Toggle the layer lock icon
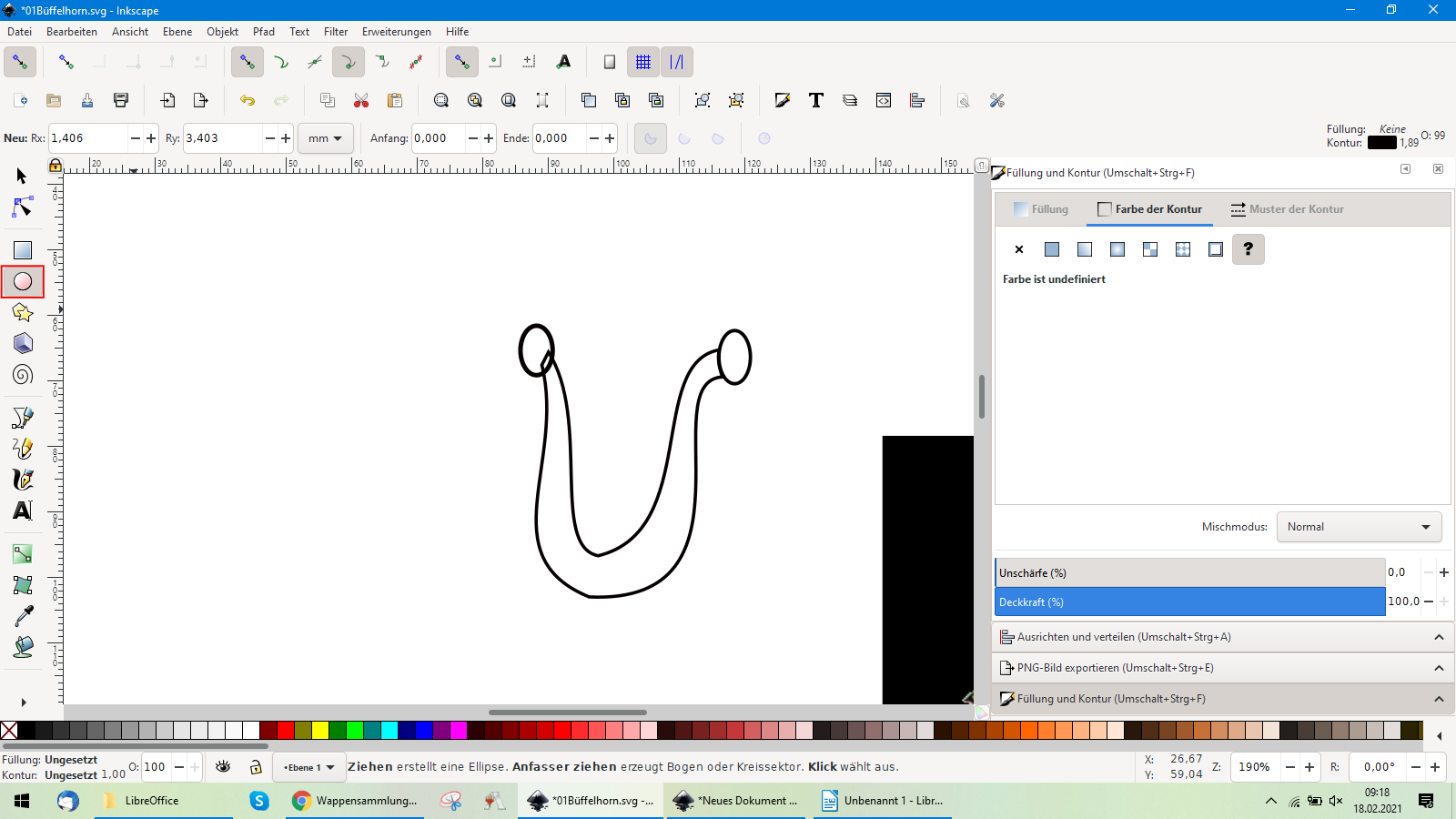This screenshot has width=1456, height=819. pyautogui.click(x=256, y=767)
